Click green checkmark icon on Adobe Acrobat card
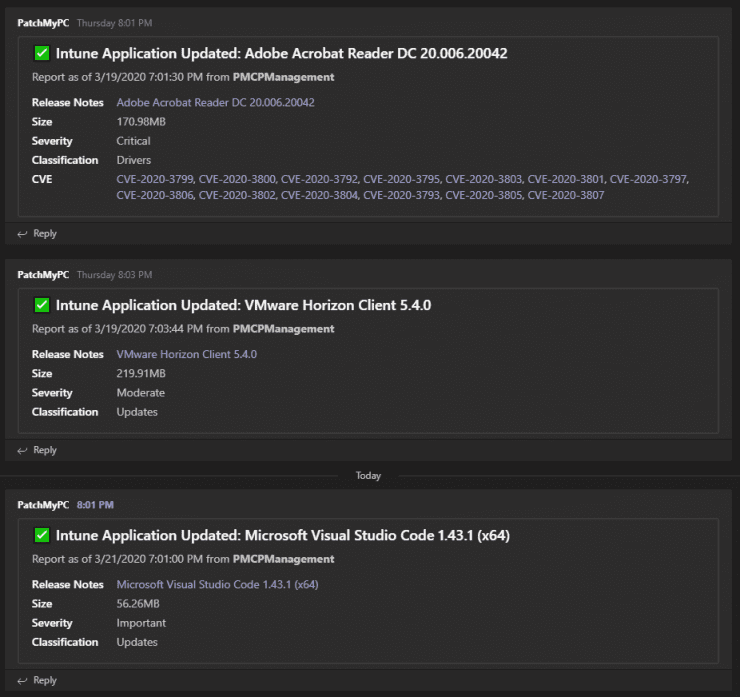This screenshot has height=697, width=740. coord(42,53)
